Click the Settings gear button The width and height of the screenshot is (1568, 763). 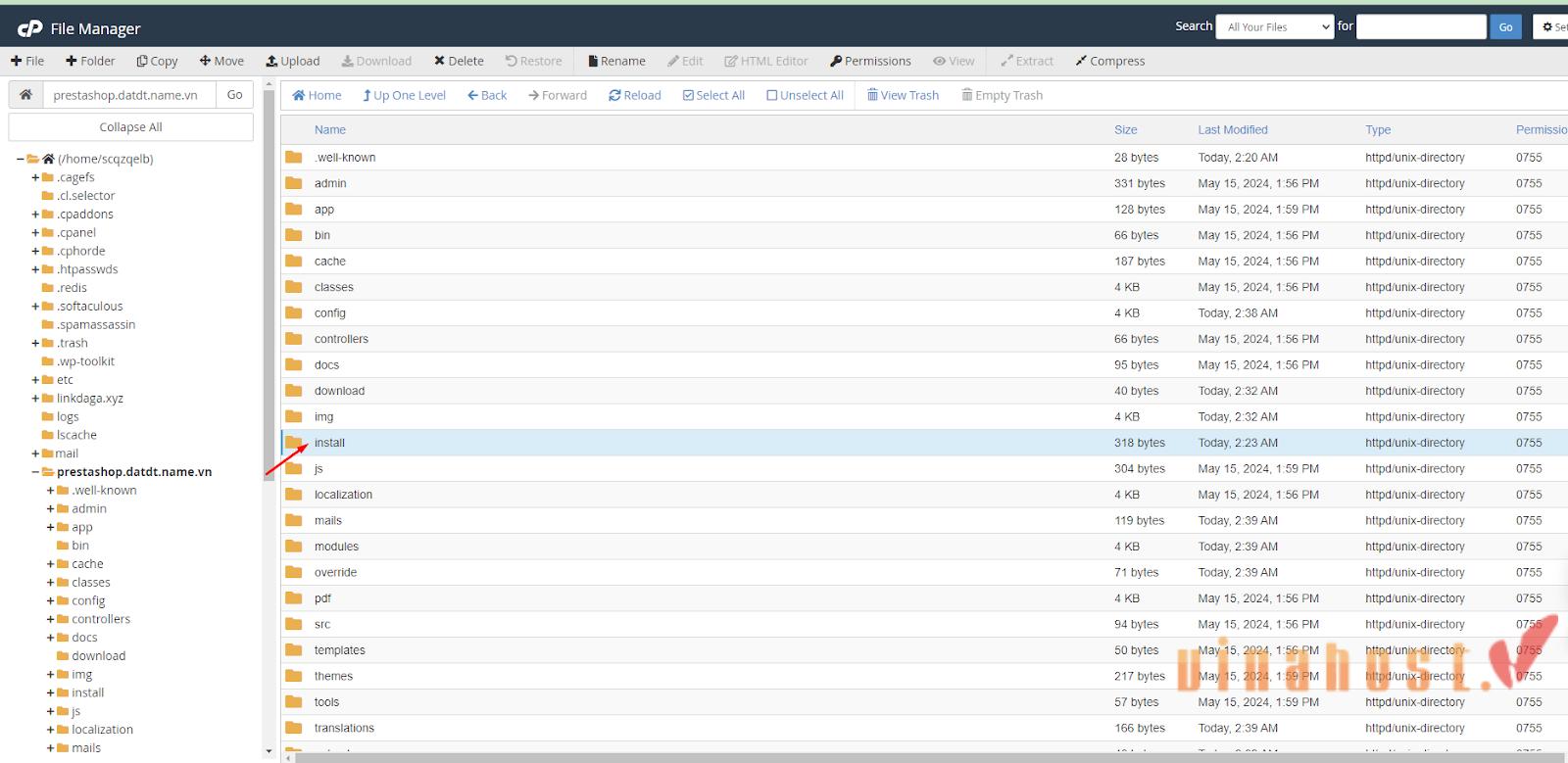click(1551, 26)
